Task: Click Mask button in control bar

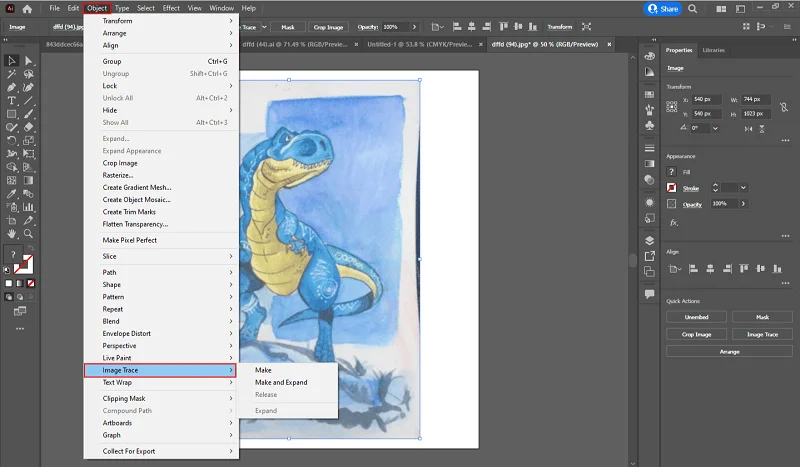Action: (288, 27)
